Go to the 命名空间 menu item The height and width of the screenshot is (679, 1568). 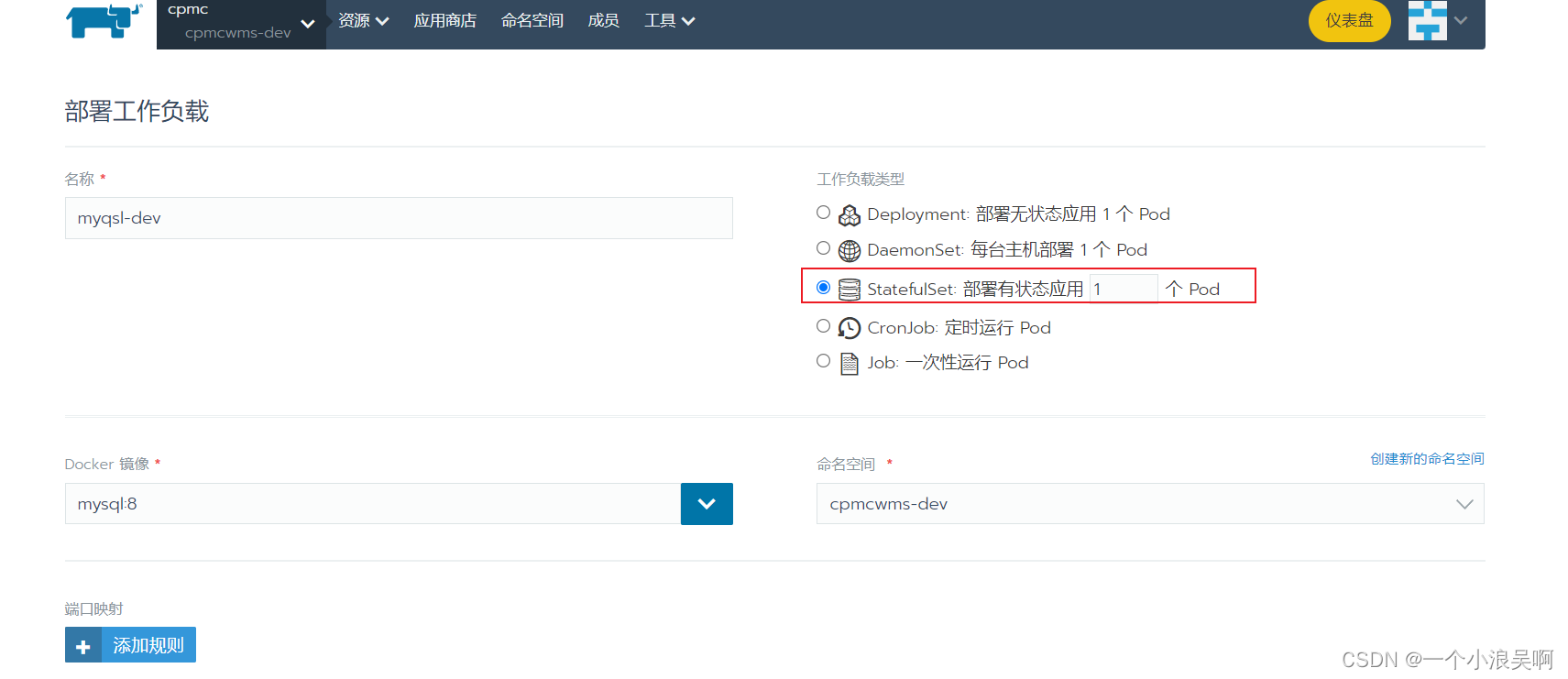[x=532, y=21]
